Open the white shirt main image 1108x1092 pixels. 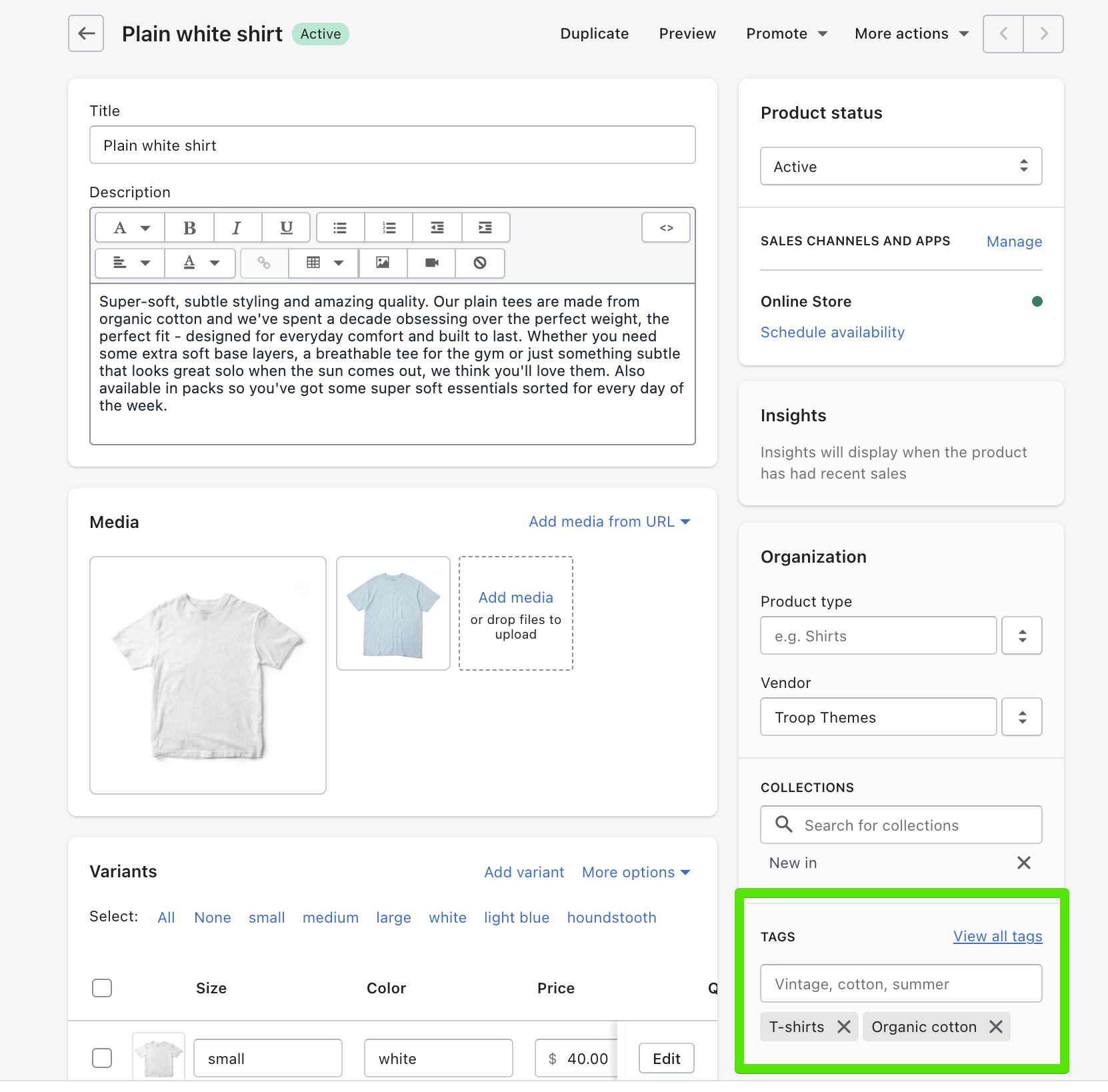(208, 675)
